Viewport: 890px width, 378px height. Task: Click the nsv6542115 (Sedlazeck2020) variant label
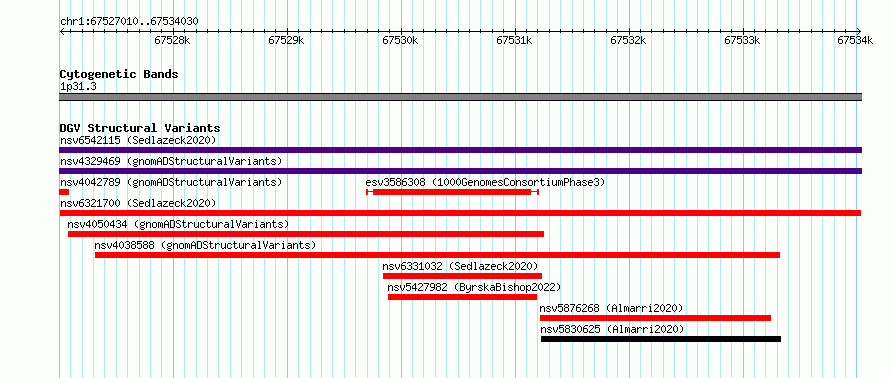coord(138,140)
